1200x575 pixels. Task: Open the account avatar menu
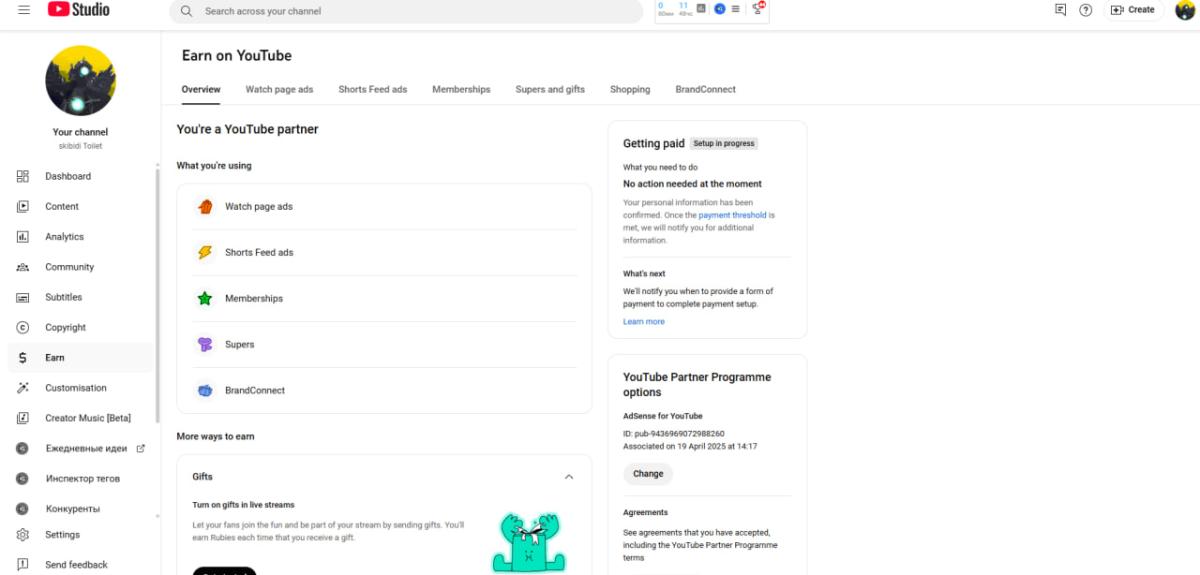[x=1185, y=10]
